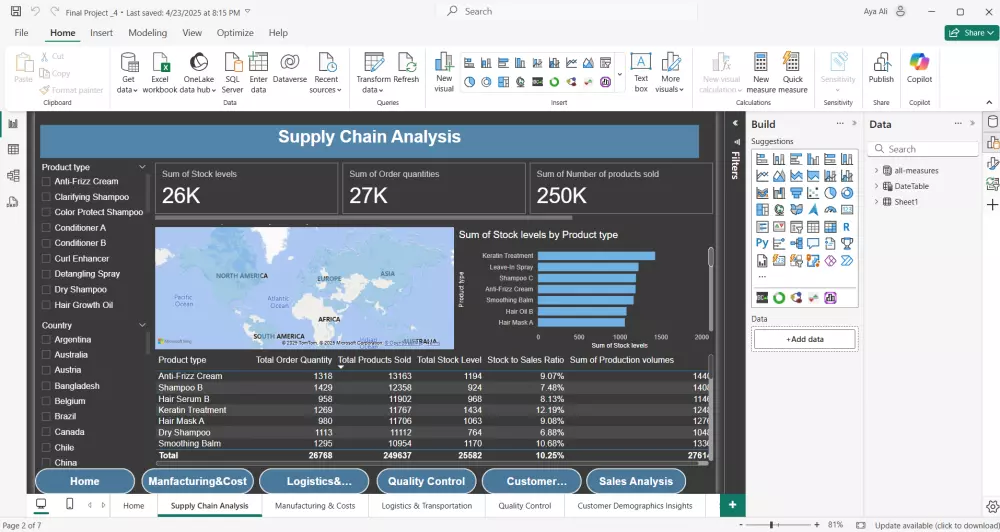Click the settings gear at bottom right
Screen dimensions: 1000x532
992,506
